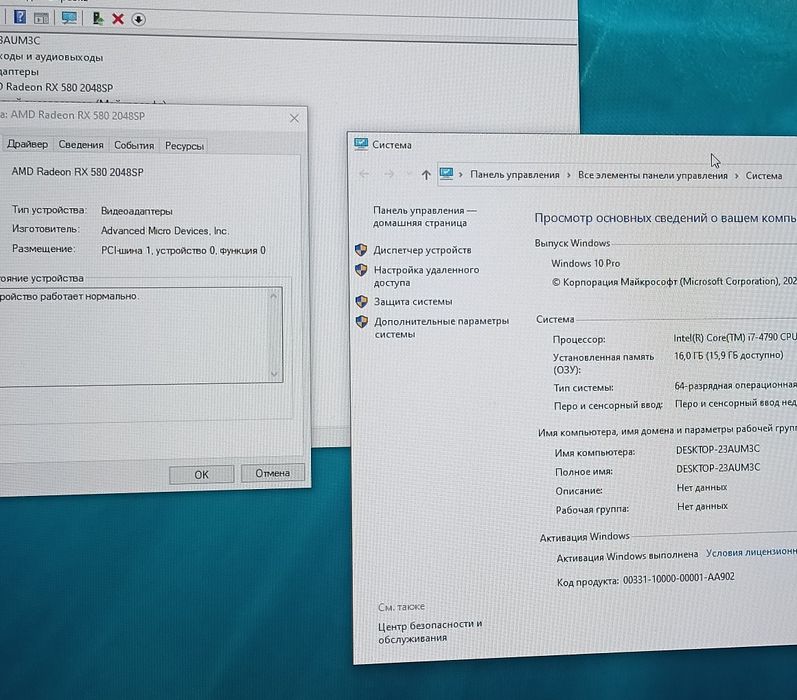Click the scan hardware monitor icon in toolbar
Screen dimensions: 797x700
[x=69, y=18]
